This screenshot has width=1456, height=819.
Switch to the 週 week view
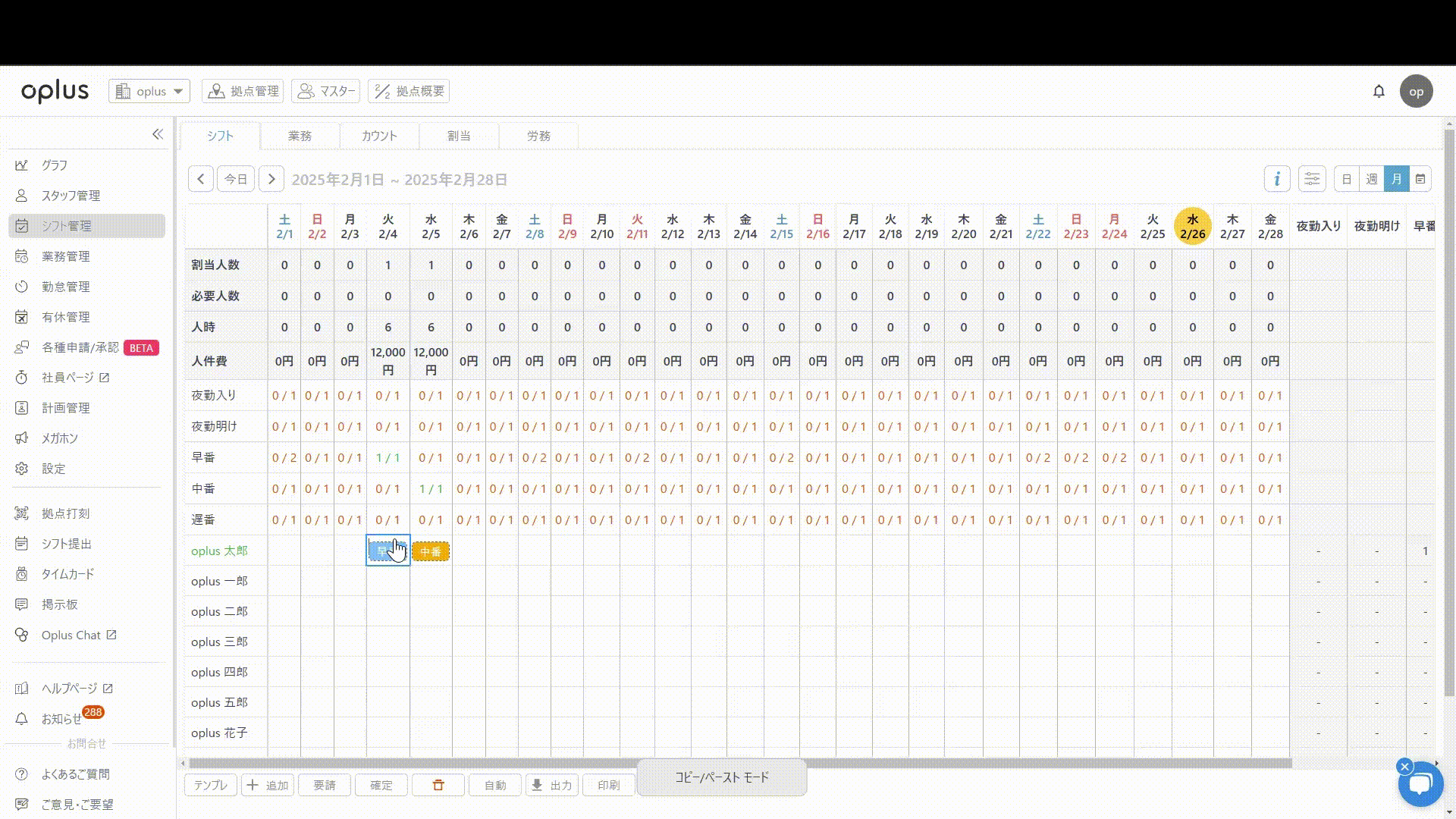point(1372,179)
